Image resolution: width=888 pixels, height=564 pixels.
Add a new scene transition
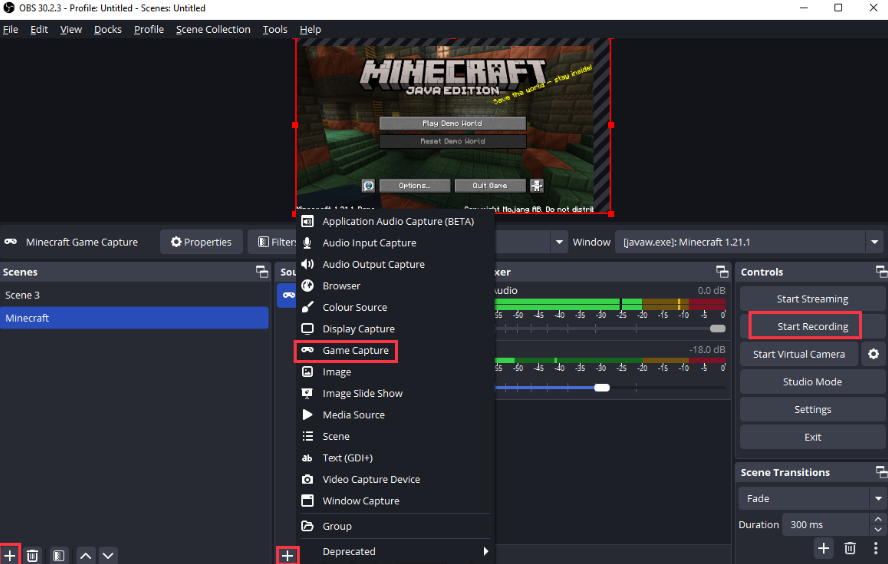[x=823, y=548]
